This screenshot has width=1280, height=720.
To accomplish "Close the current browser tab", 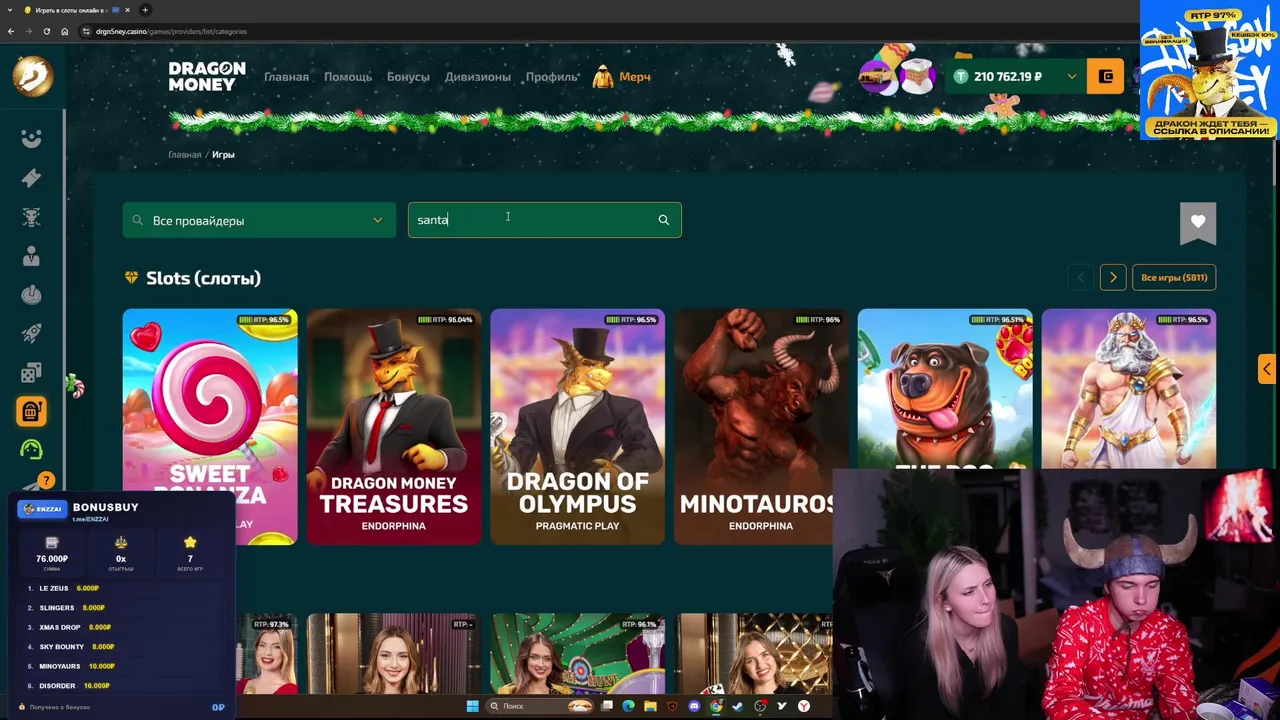I will 127,10.
